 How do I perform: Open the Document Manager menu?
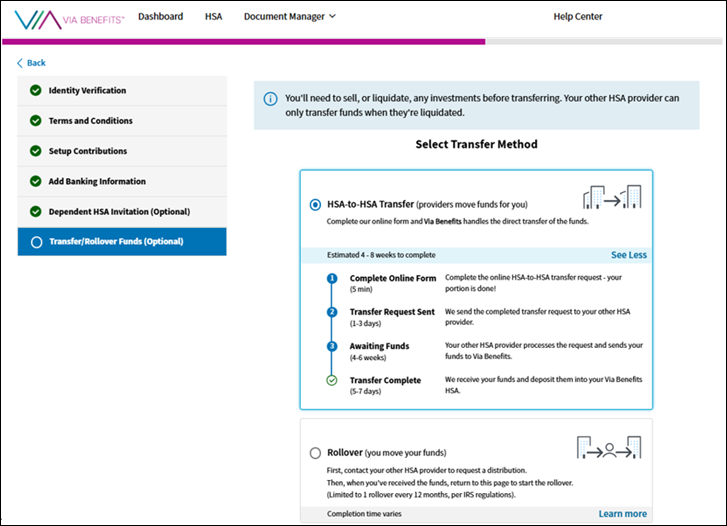pos(289,16)
